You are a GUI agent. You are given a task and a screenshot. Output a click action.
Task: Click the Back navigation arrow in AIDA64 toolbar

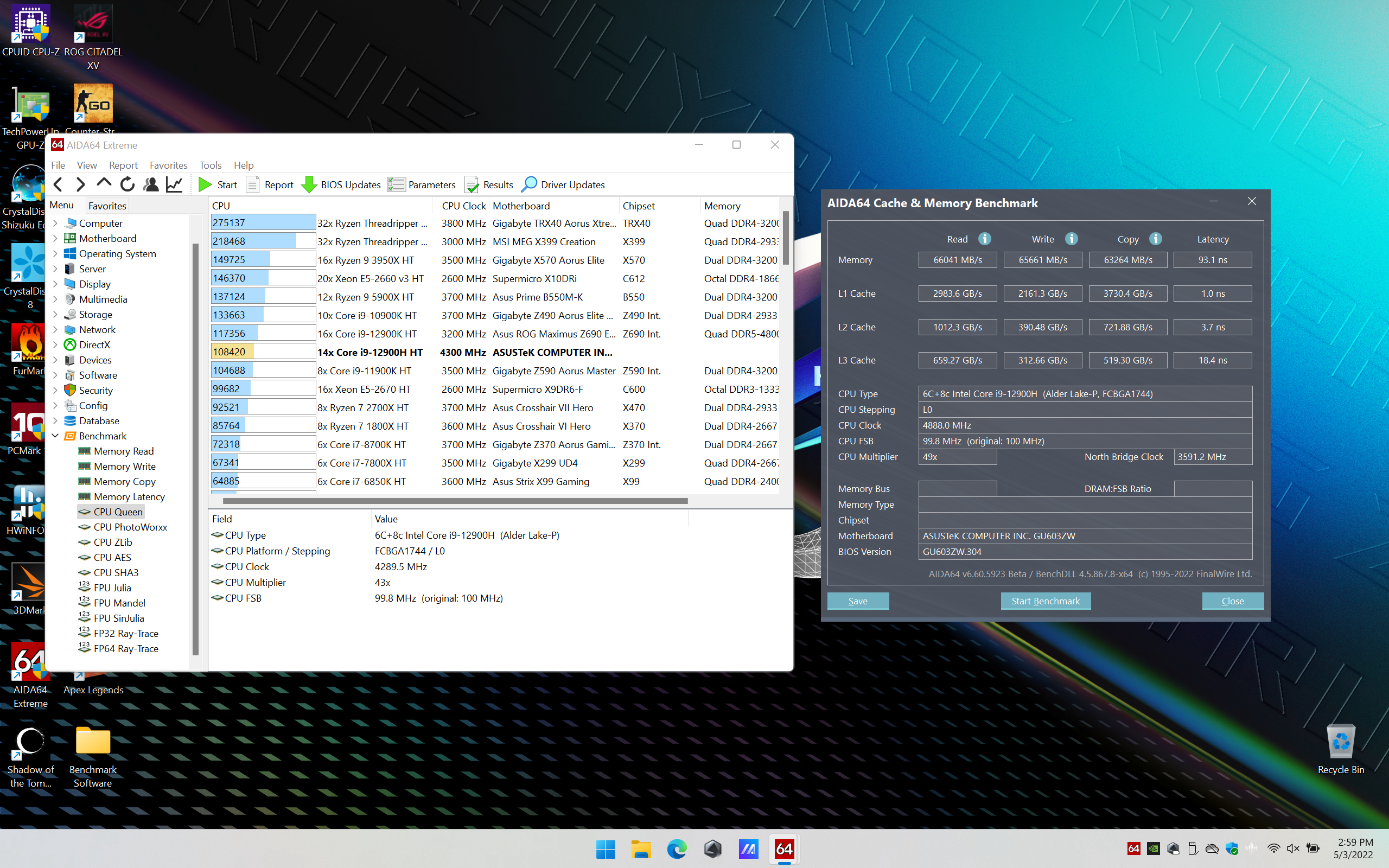tap(58, 184)
